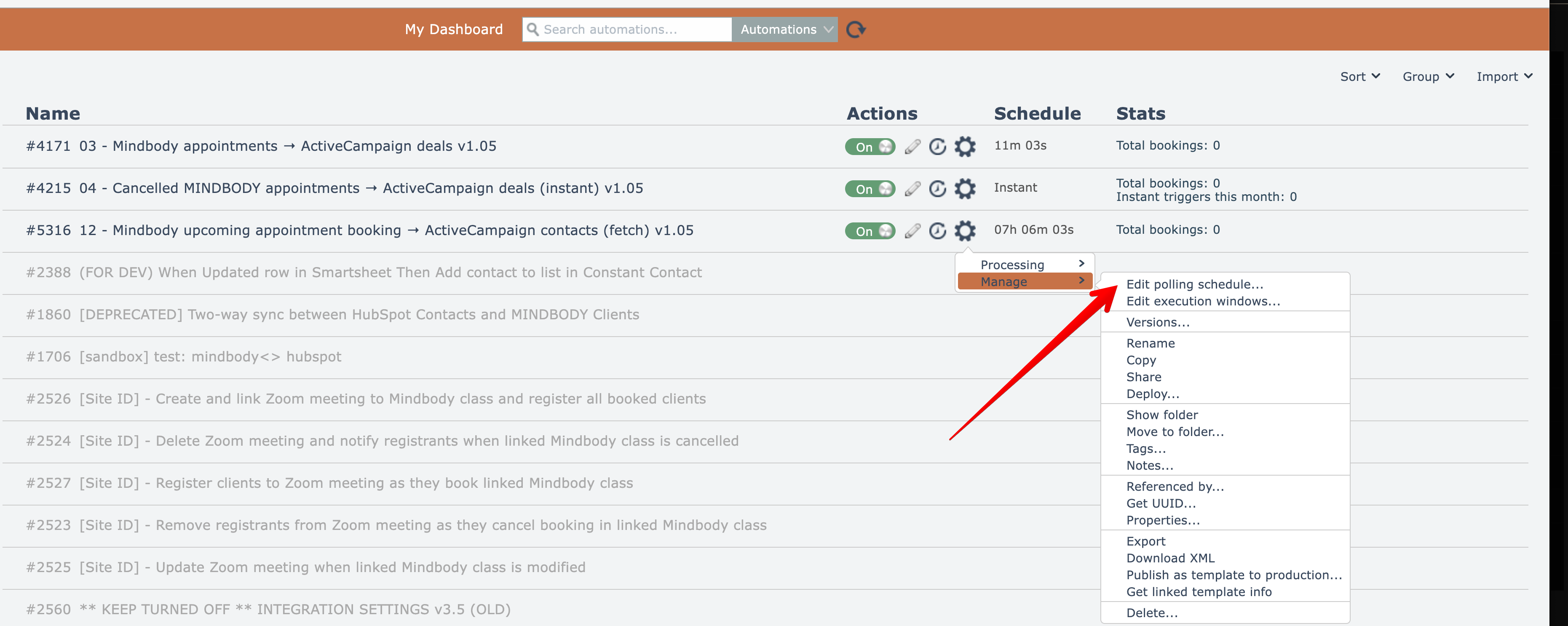Click the refresh icon beside Automations dropdown

855,29
